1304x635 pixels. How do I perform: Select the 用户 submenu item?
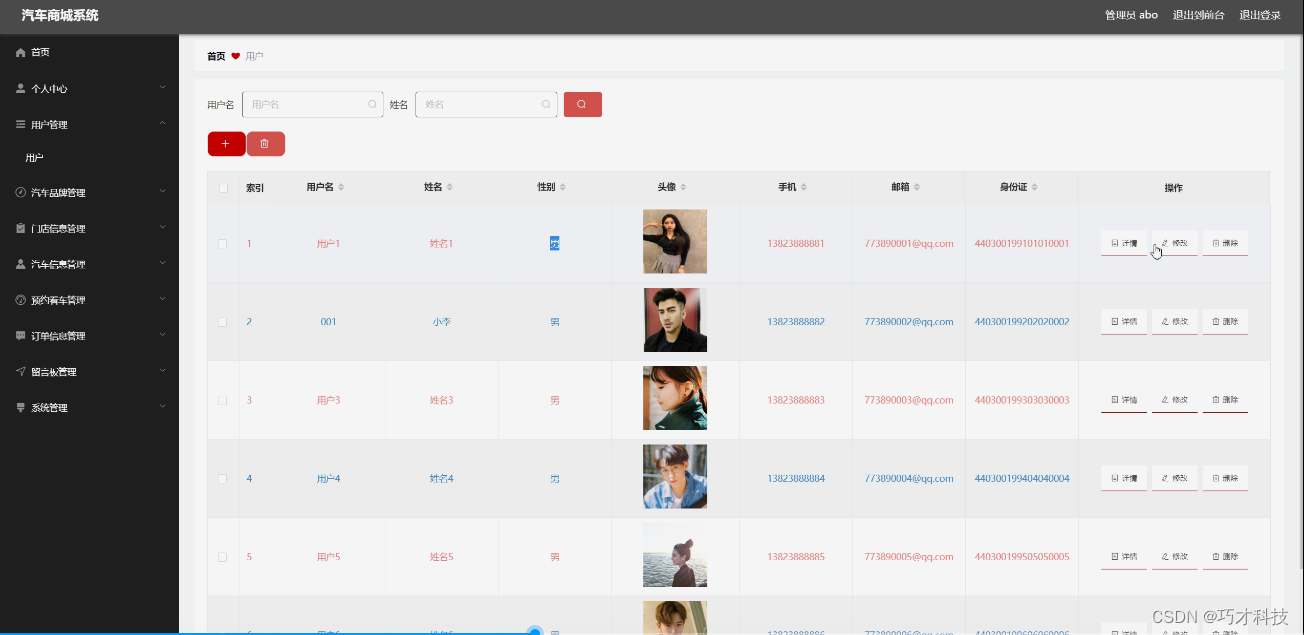89,158
